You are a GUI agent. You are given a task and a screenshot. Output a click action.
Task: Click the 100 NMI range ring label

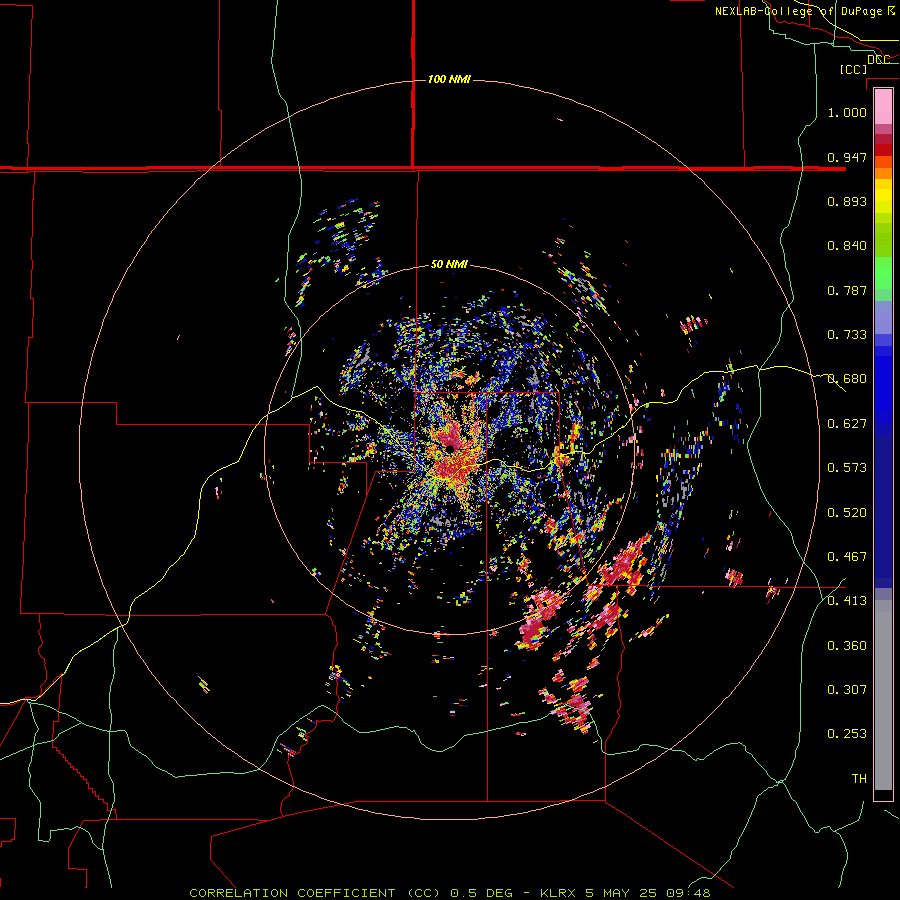coord(449,79)
